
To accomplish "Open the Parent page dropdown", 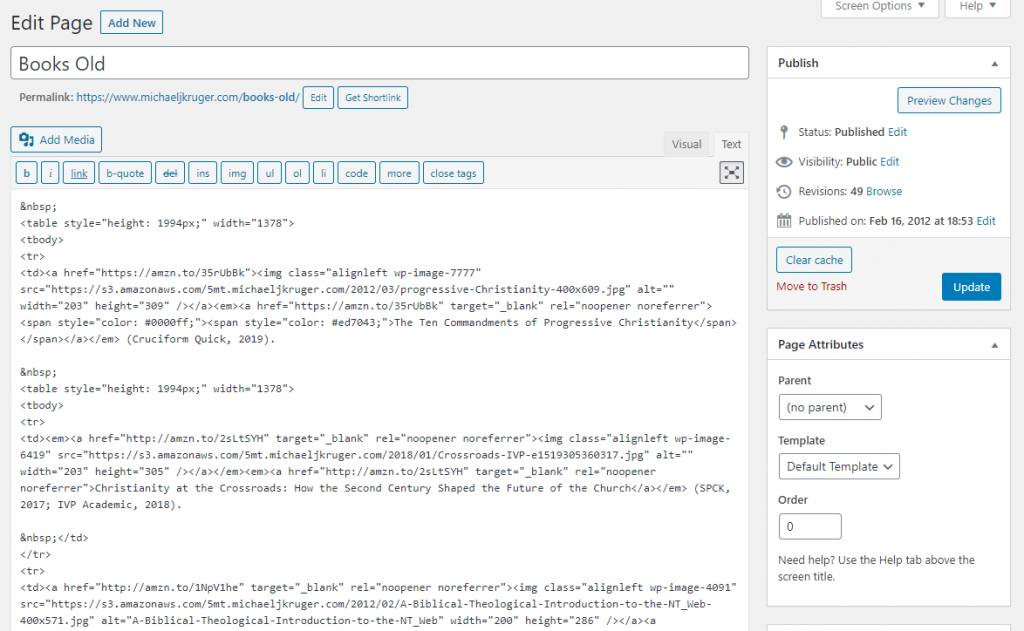I will 830,407.
